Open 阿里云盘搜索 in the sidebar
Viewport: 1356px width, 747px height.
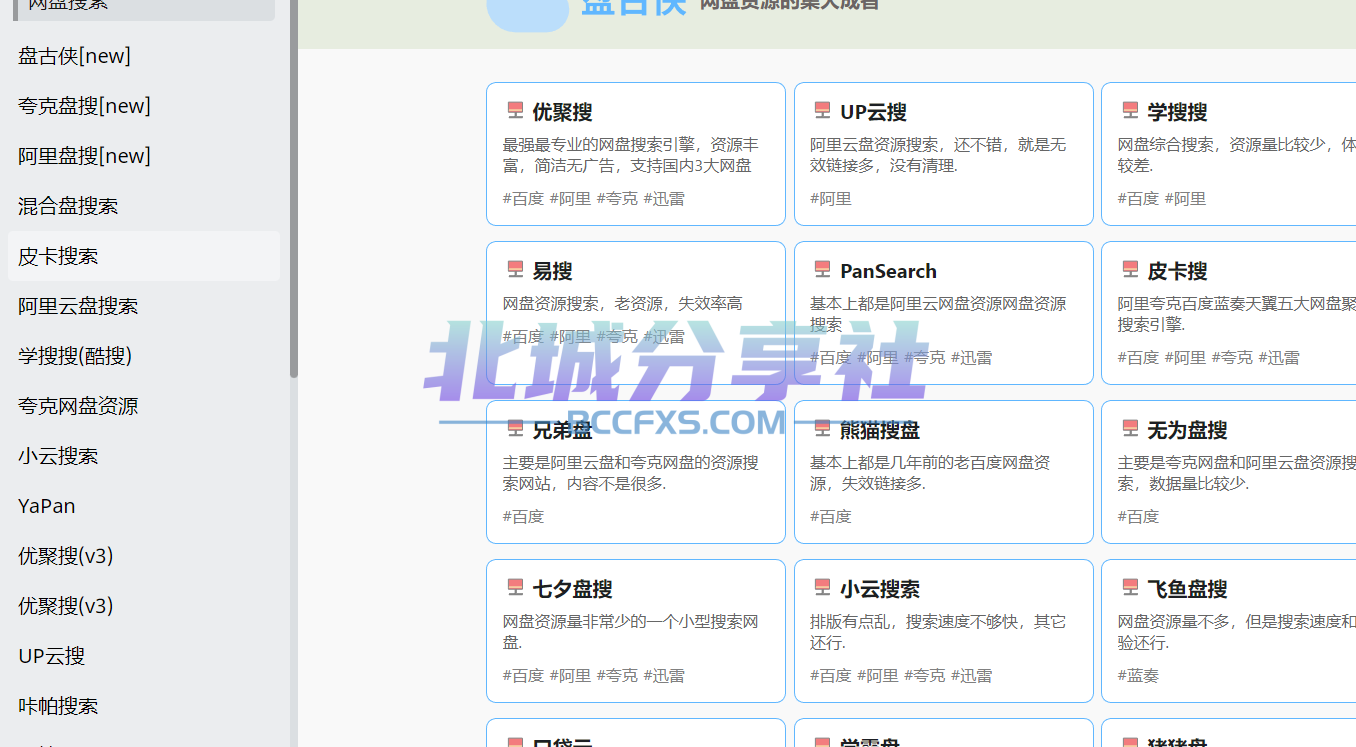pyautogui.click(x=144, y=306)
